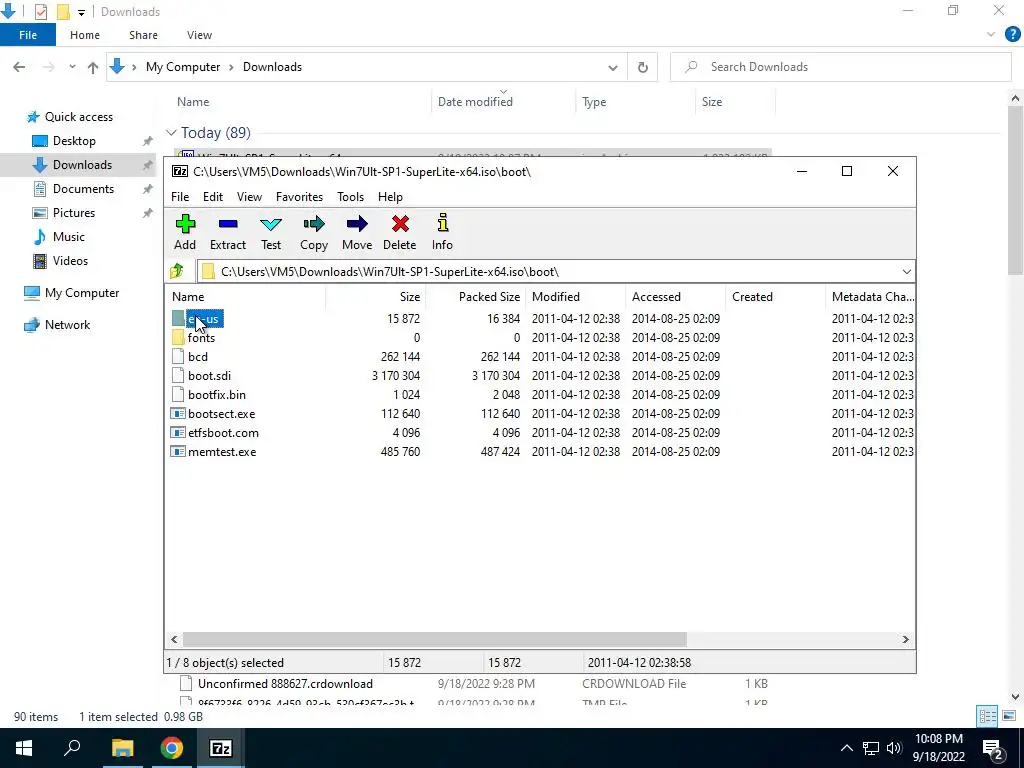Open the 7-Zip View menu

tap(249, 197)
